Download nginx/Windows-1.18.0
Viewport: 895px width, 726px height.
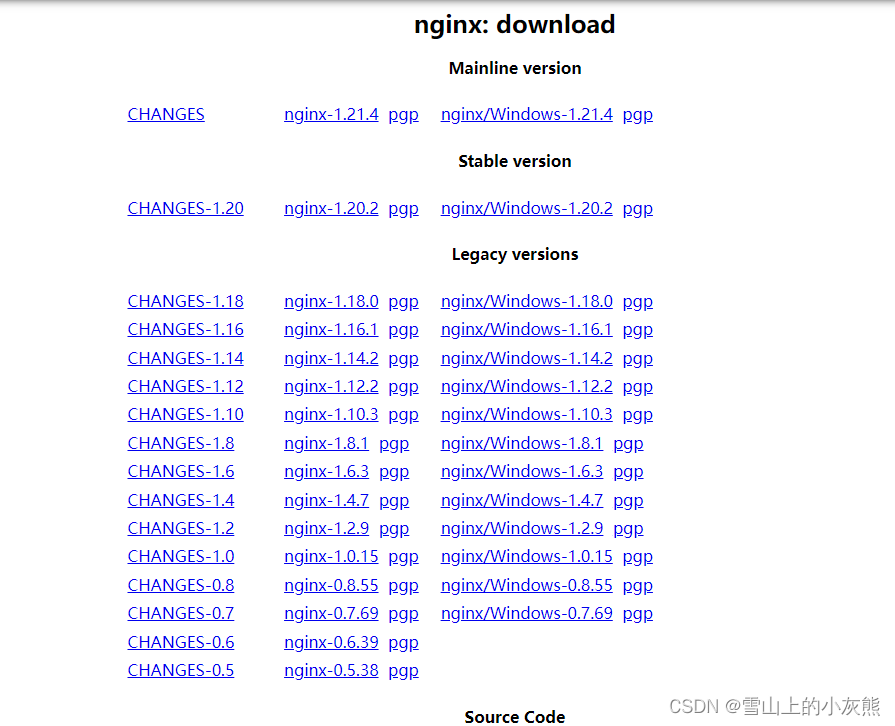pyautogui.click(x=526, y=301)
